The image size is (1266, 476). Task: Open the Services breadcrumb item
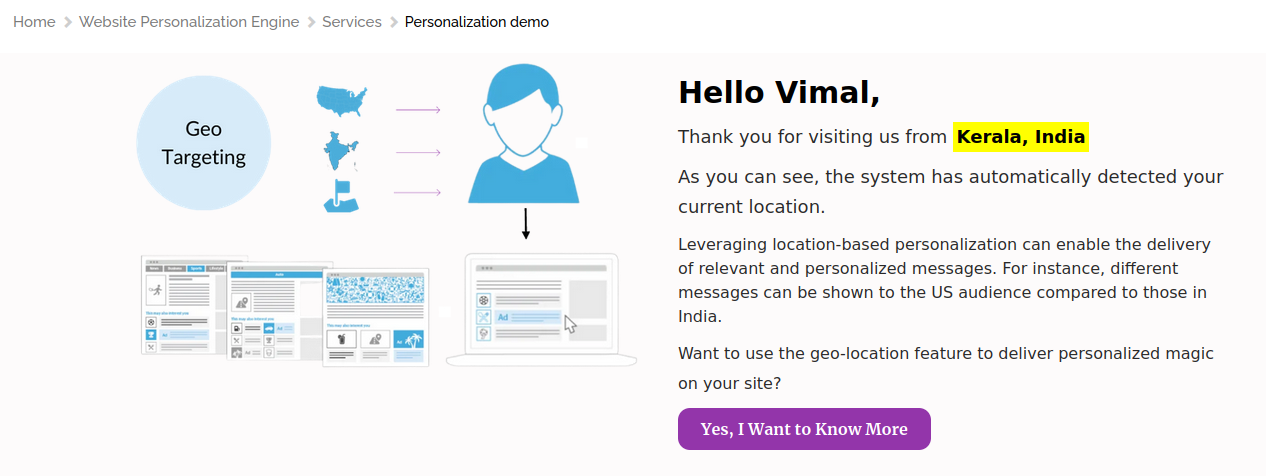[352, 22]
